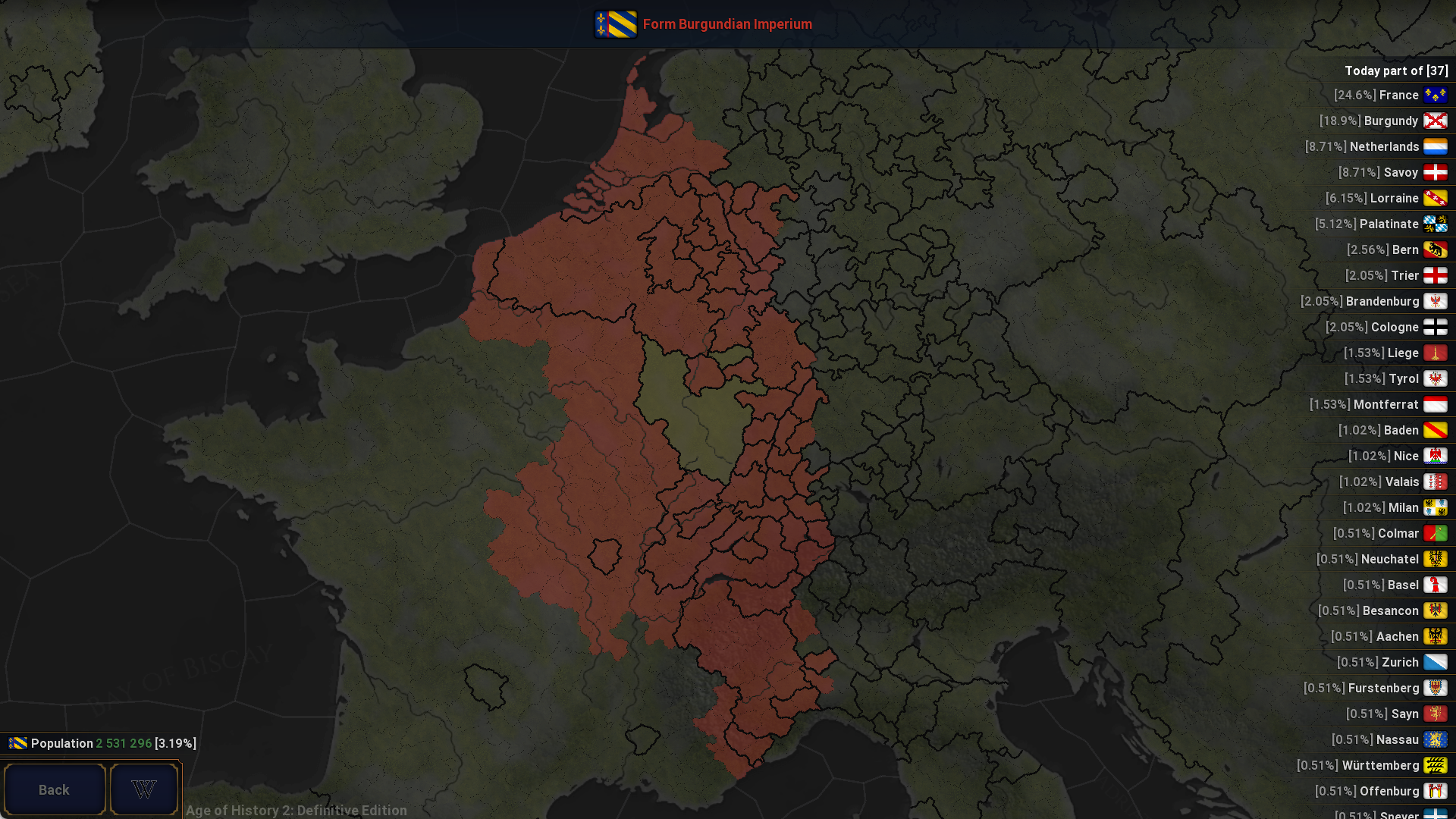
Task: Click the France flag icon
Action: [x=1436, y=95]
